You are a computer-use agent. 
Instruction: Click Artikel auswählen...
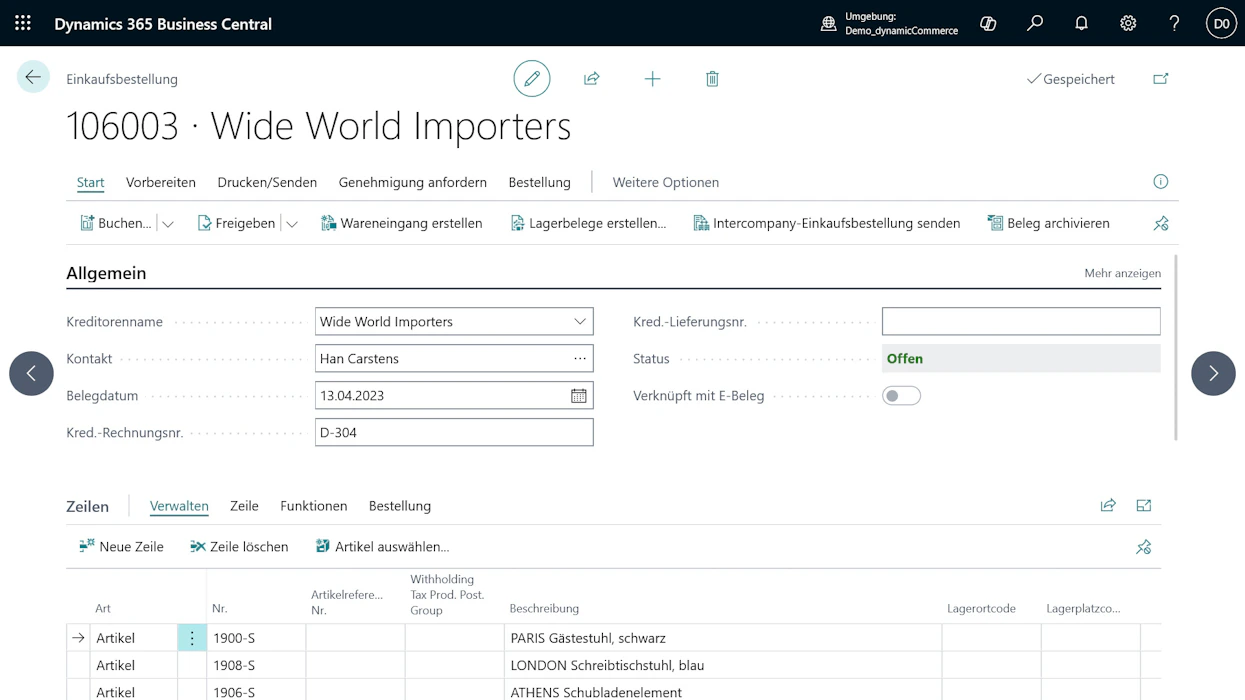[x=382, y=547]
